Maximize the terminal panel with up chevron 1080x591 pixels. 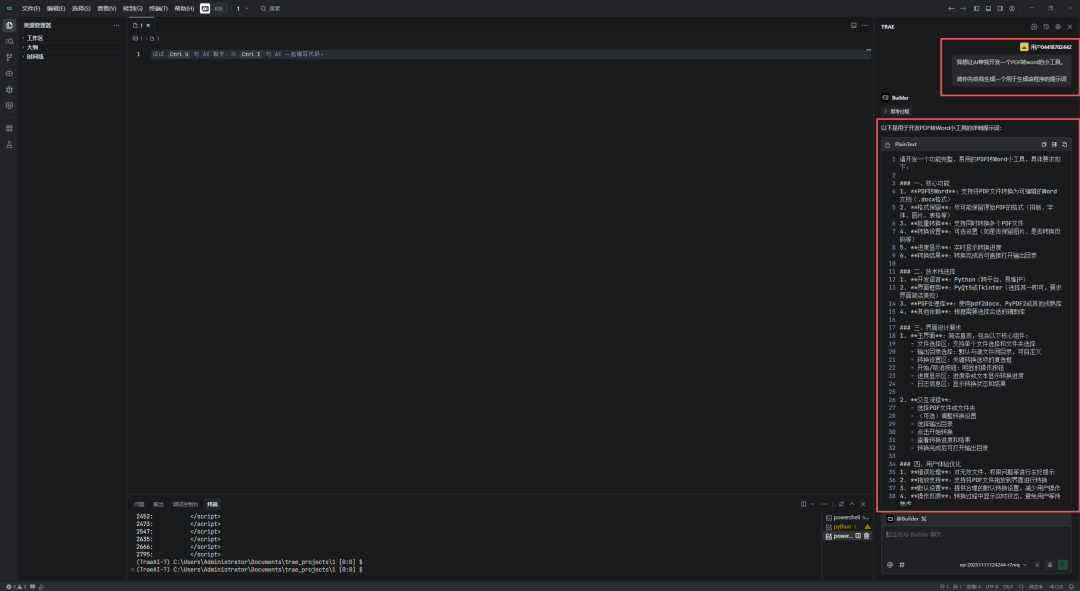[852, 504]
